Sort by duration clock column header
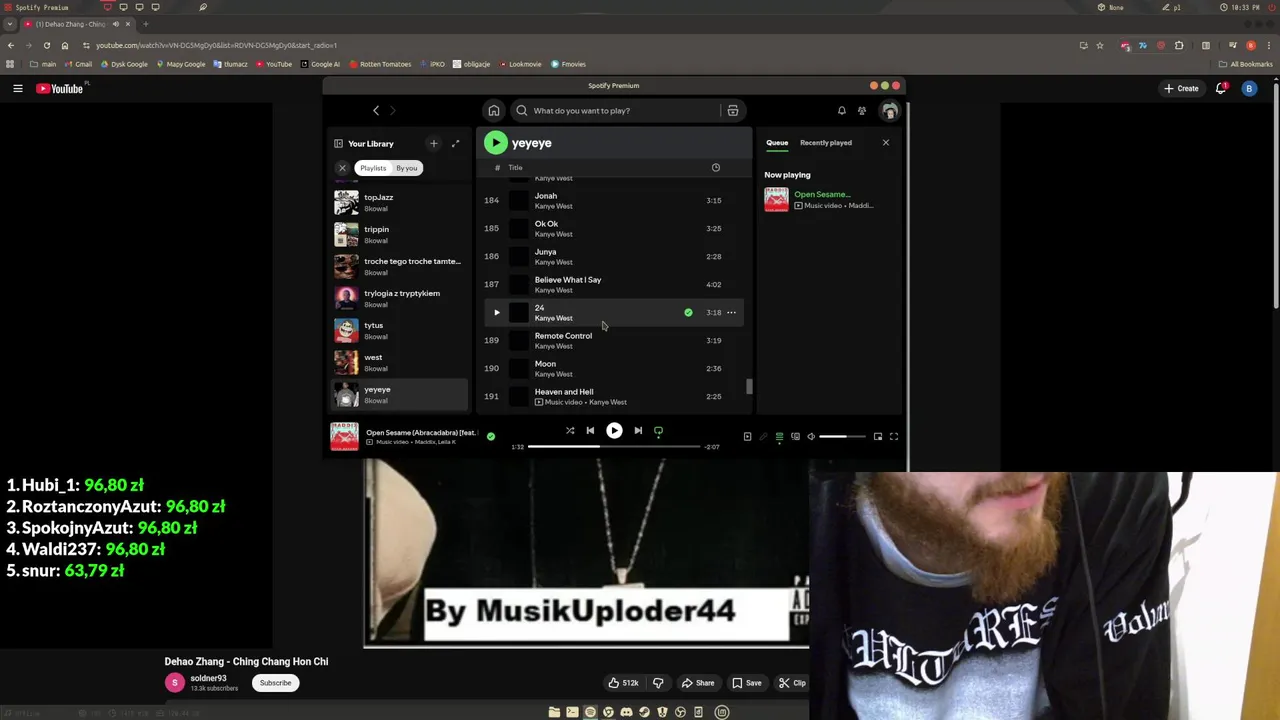 [716, 168]
